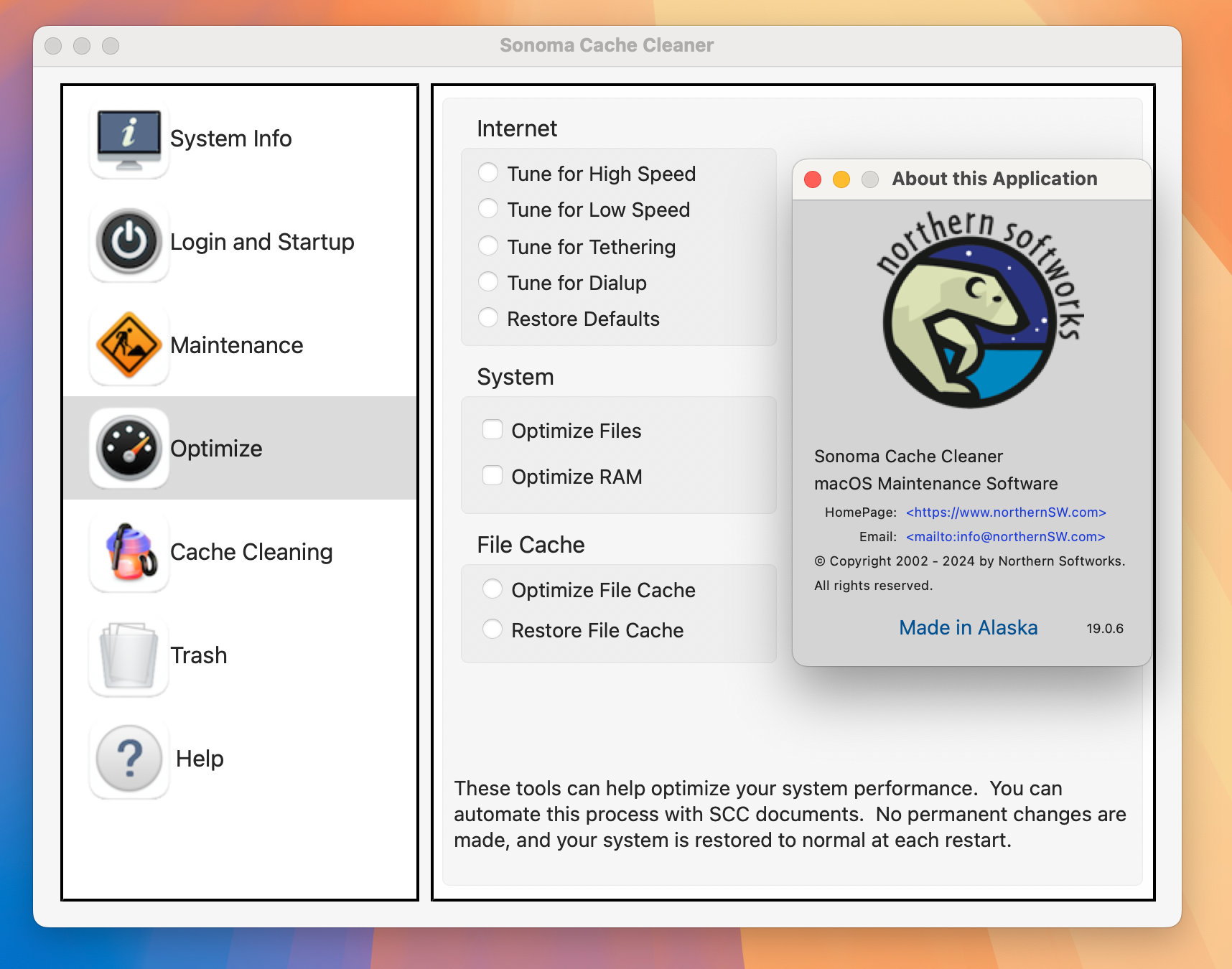The image size is (1232, 969).
Task: Click the Sonoma Cache Cleaner window title
Action: coord(607,45)
